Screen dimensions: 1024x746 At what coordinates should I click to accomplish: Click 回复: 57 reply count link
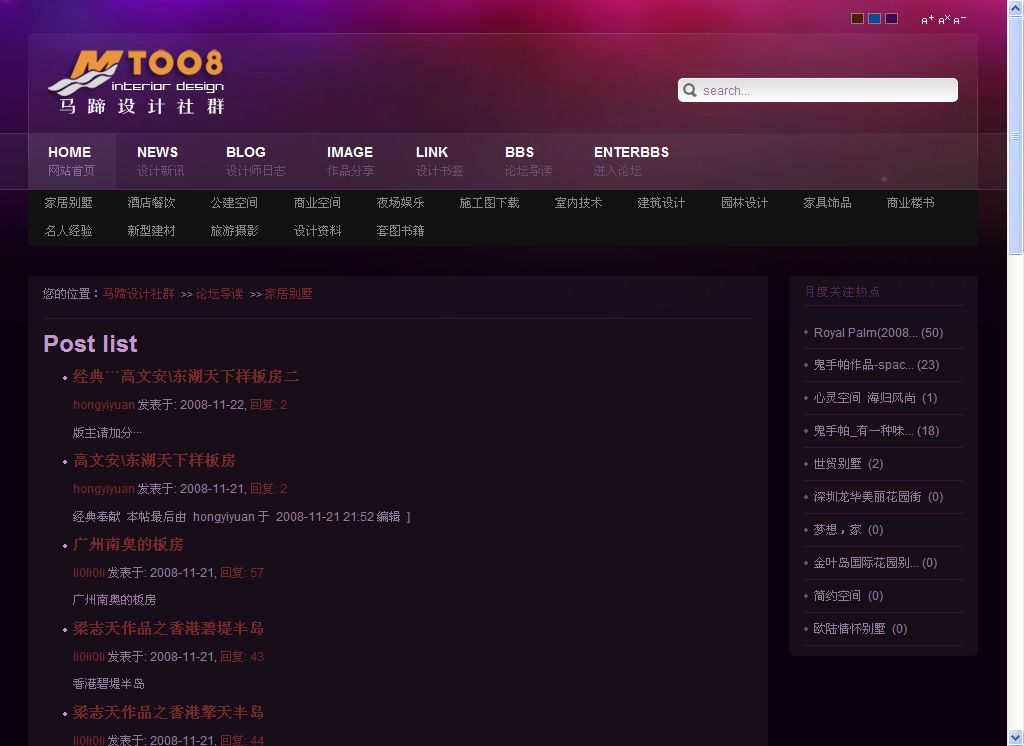[x=242, y=573]
